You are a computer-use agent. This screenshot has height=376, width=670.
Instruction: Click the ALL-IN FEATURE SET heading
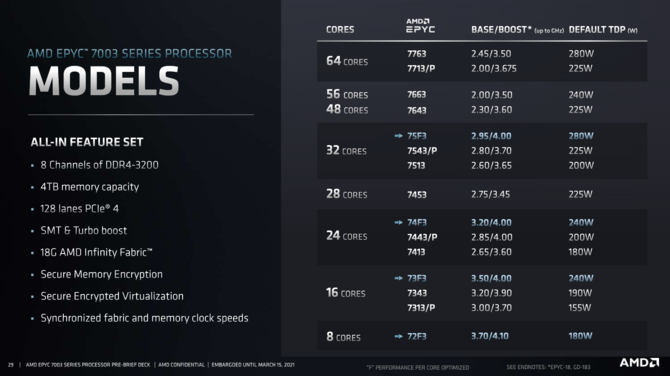click(87, 142)
